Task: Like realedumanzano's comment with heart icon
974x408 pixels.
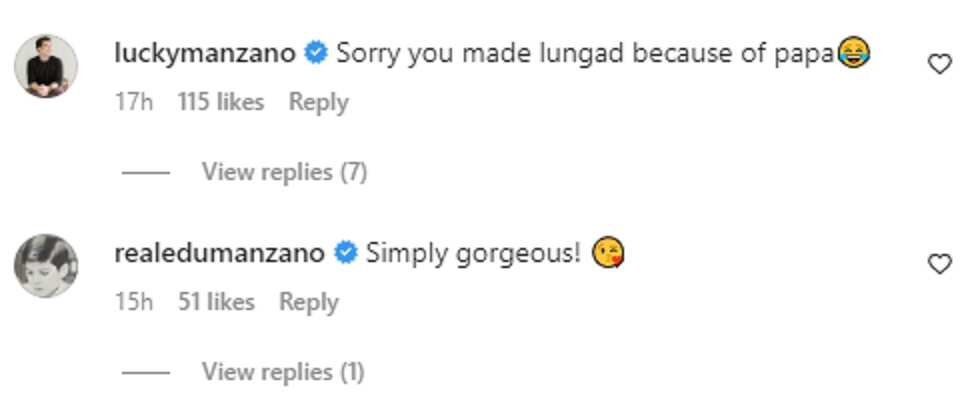Action: point(939,265)
